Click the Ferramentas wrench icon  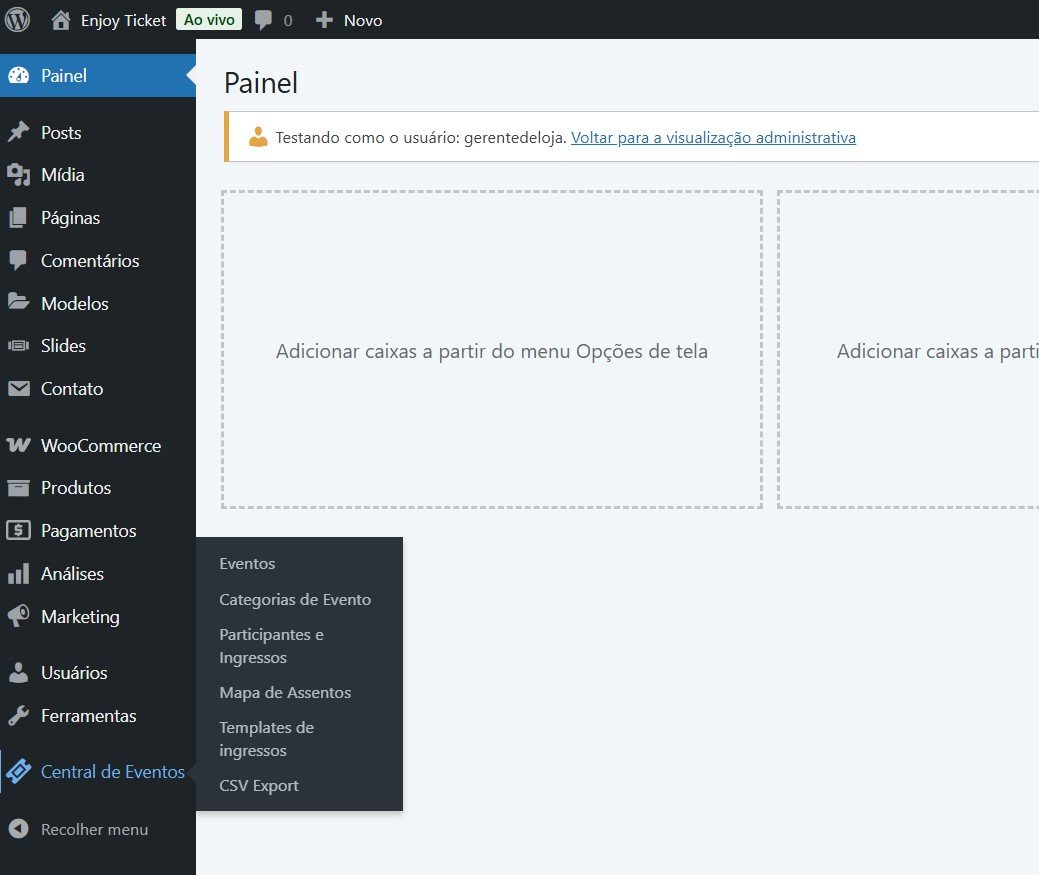(18, 716)
